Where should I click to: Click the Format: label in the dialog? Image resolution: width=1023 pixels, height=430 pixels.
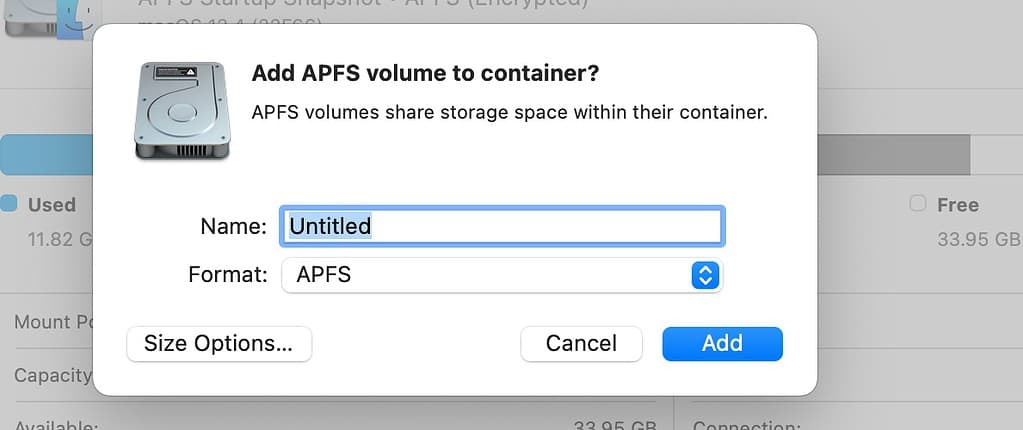pyautogui.click(x=228, y=274)
